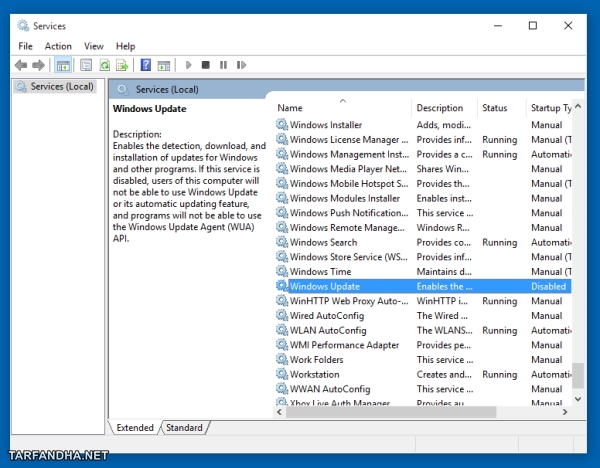Click gear icon beside Windows Installer
The height and width of the screenshot is (468, 600).
pos(282,124)
